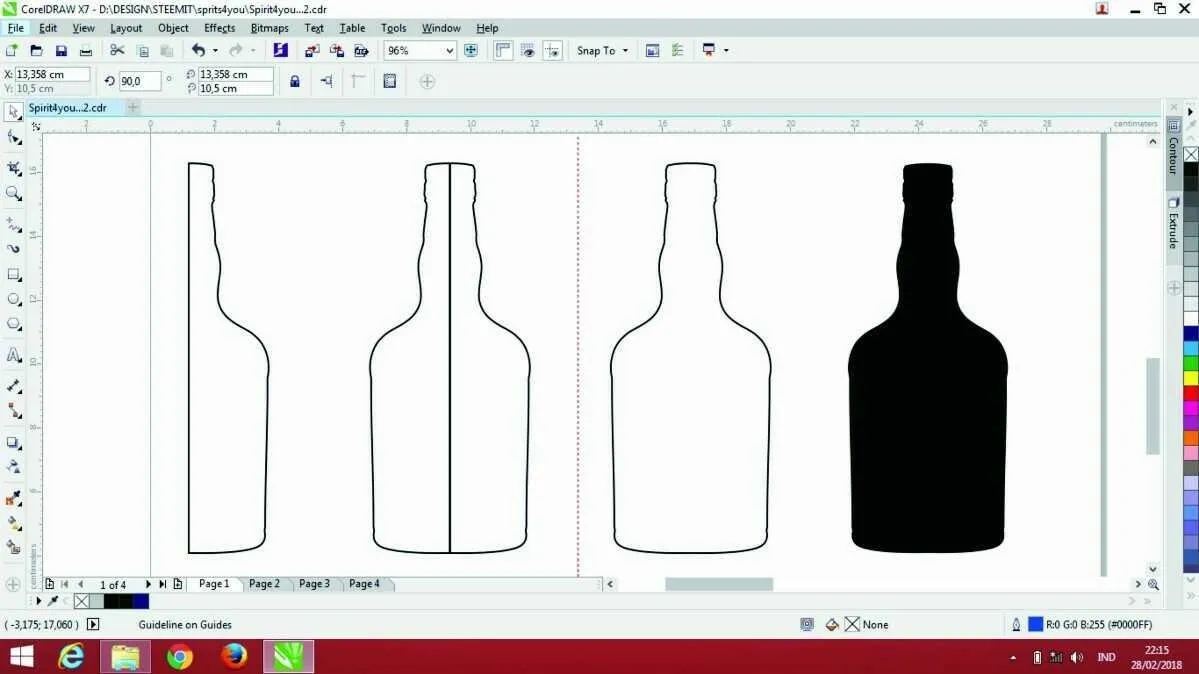
Task: Create a new document from toolbar
Action: [11, 50]
